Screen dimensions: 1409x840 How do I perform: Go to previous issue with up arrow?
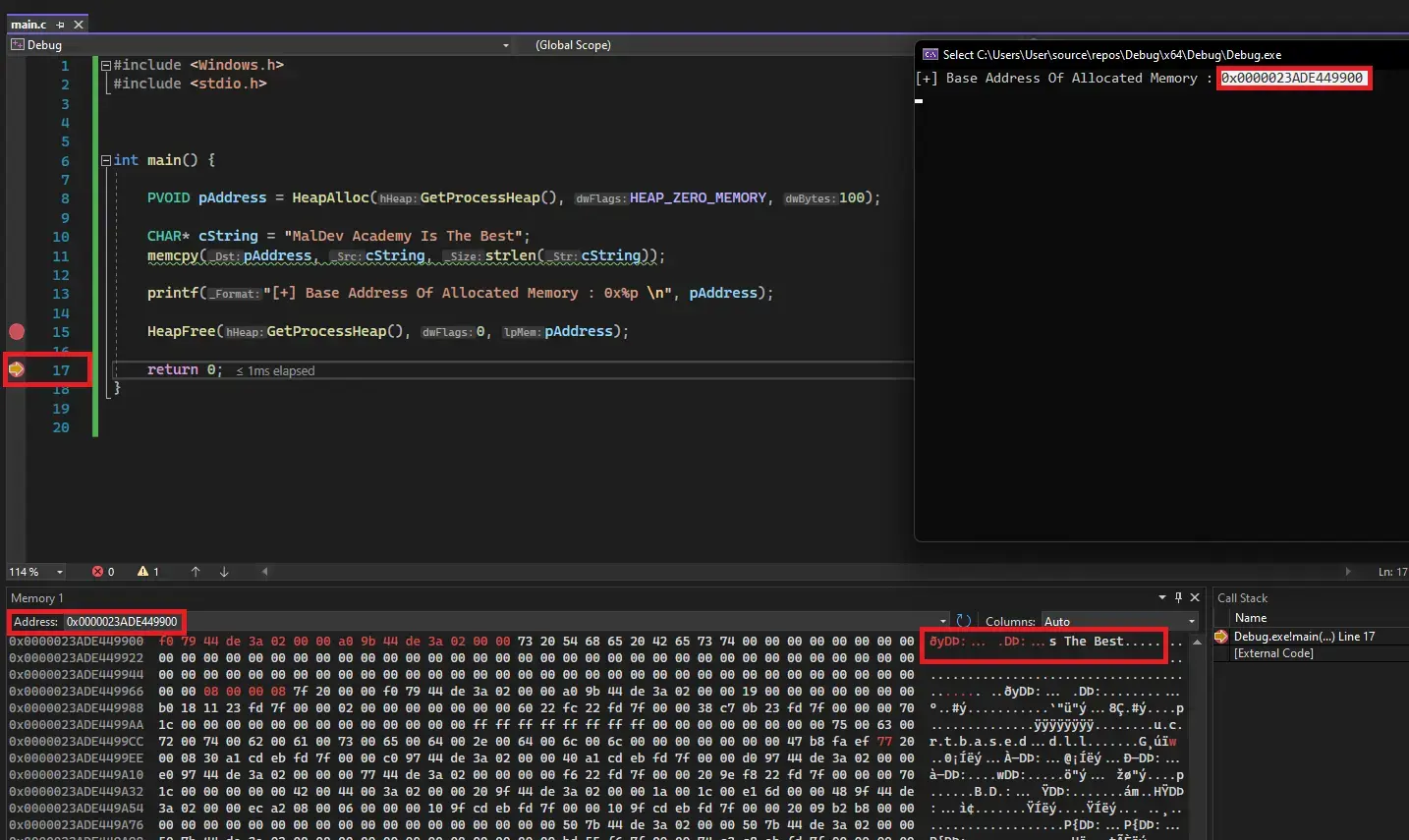point(196,572)
